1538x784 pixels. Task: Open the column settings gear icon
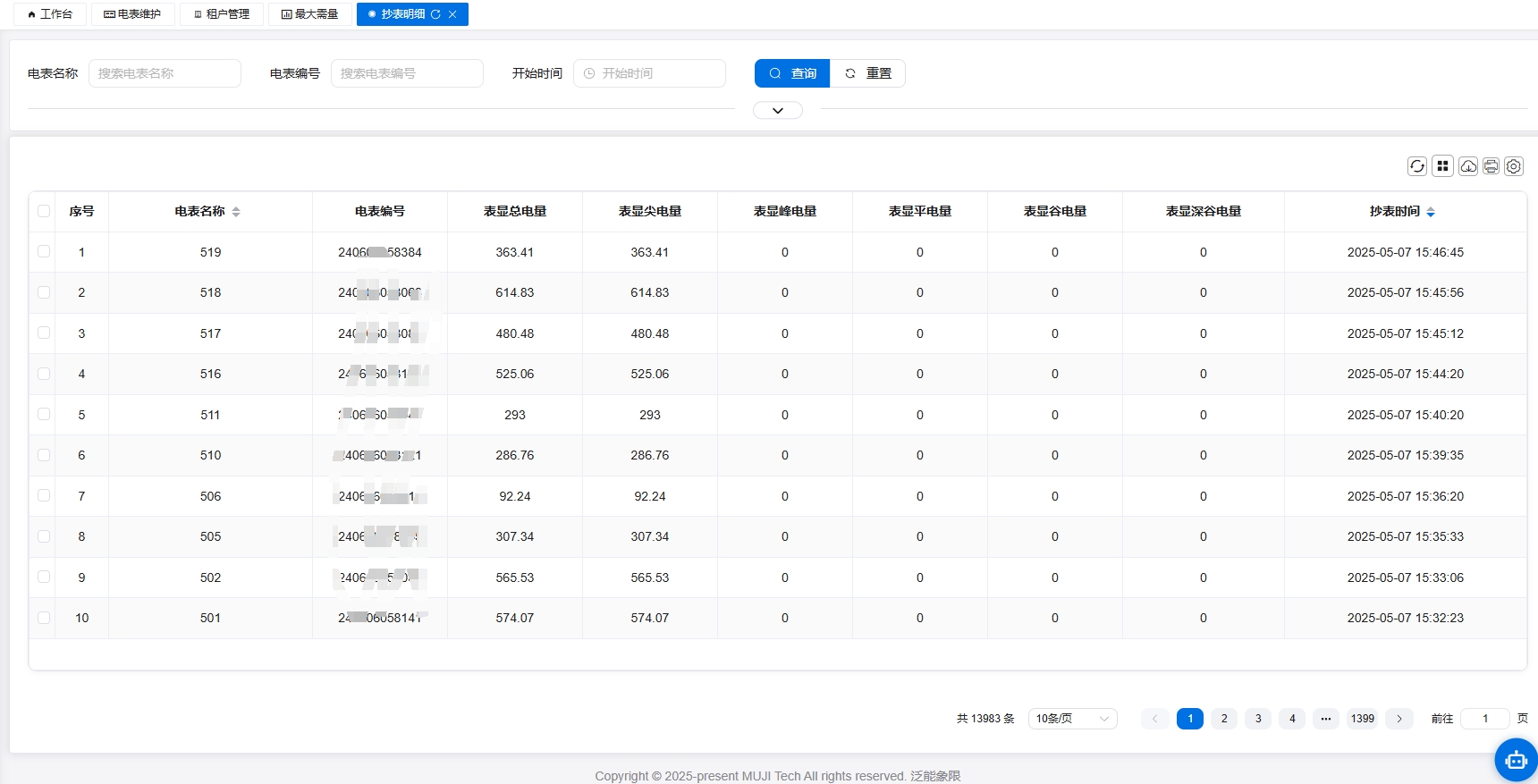click(1514, 166)
